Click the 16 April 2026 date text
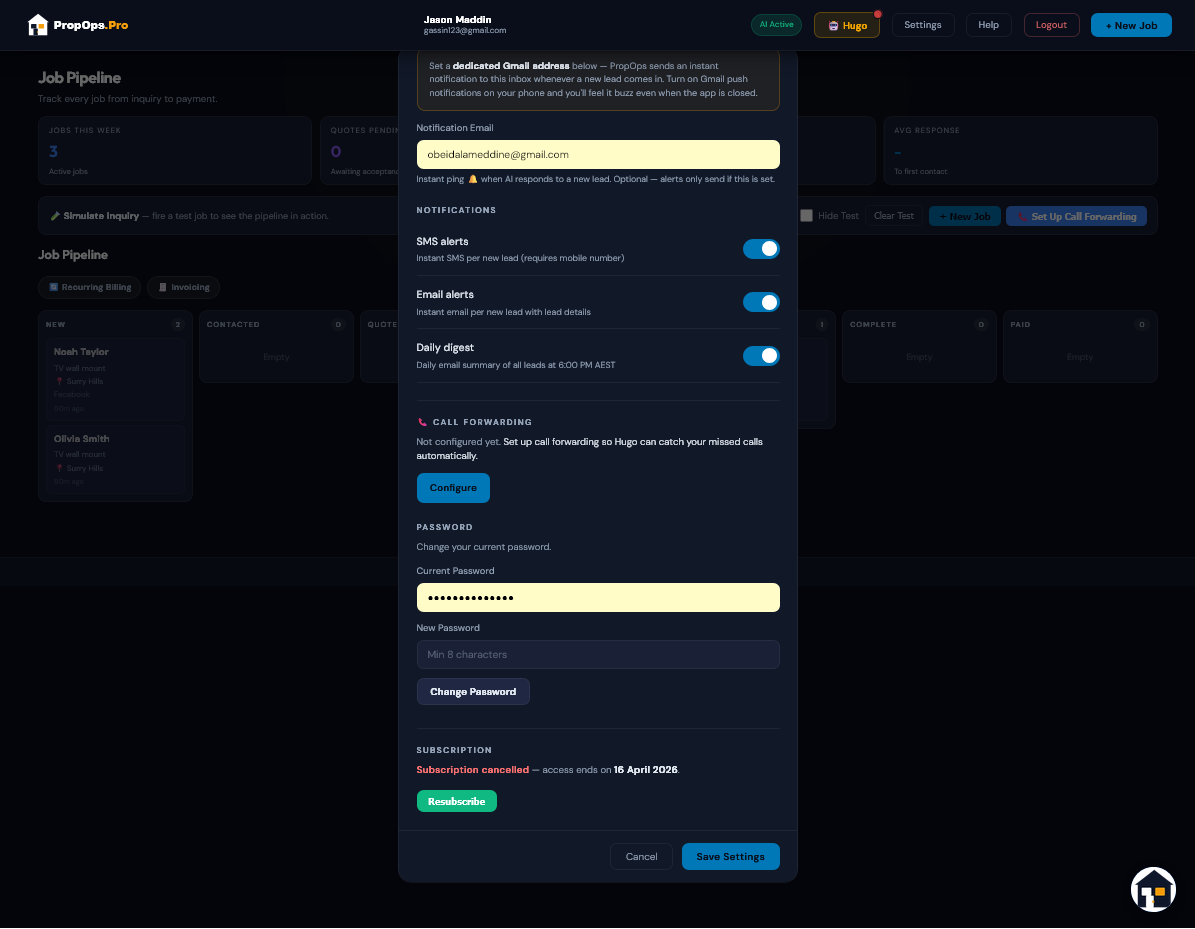This screenshot has width=1195, height=929. tap(646, 770)
